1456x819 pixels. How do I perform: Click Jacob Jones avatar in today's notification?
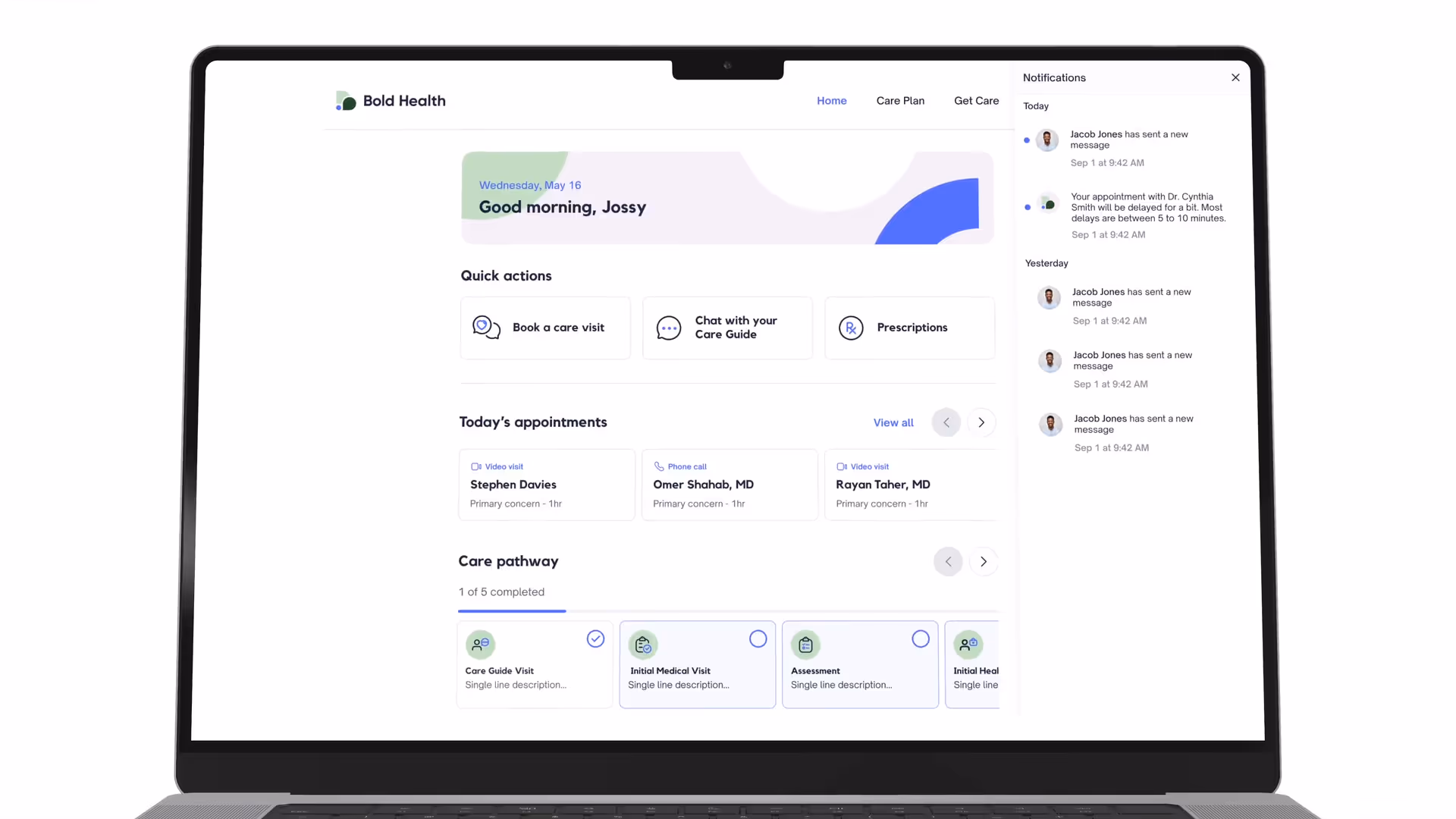pyautogui.click(x=1047, y=140)
